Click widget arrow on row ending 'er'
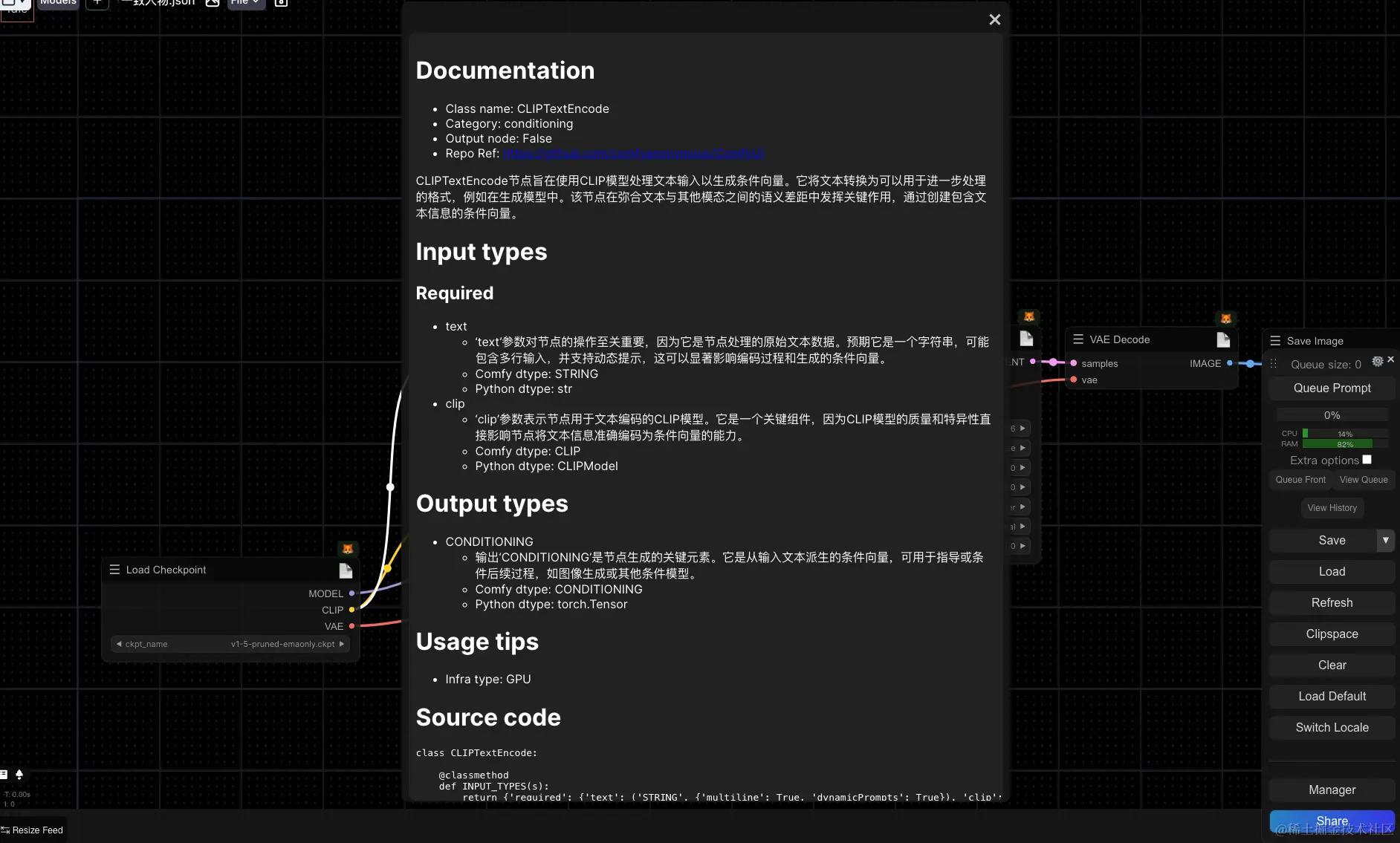The width and height of the screenshot is (1400, 843). tap(1023, 507)
